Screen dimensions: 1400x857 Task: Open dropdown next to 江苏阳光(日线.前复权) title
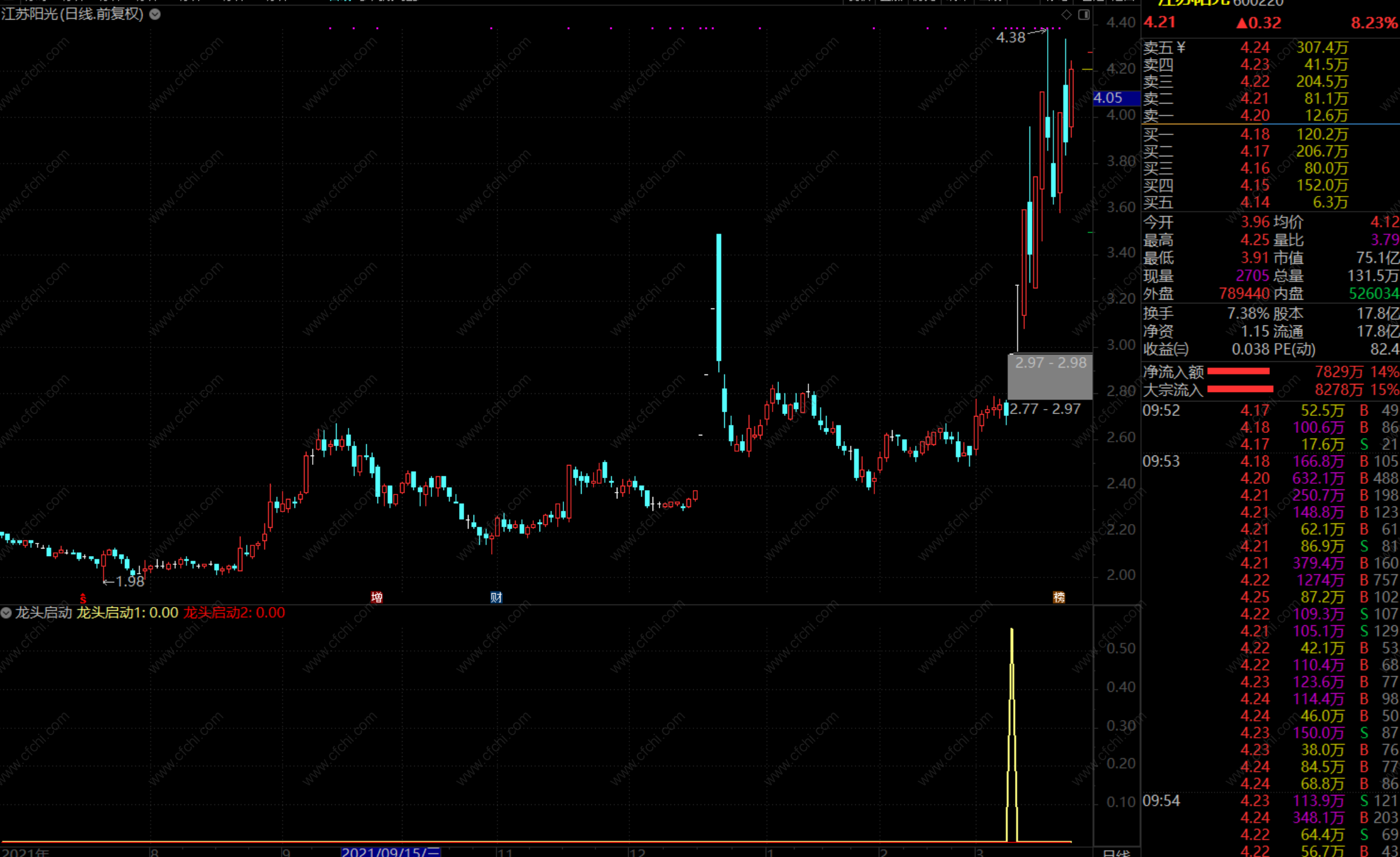155,14
